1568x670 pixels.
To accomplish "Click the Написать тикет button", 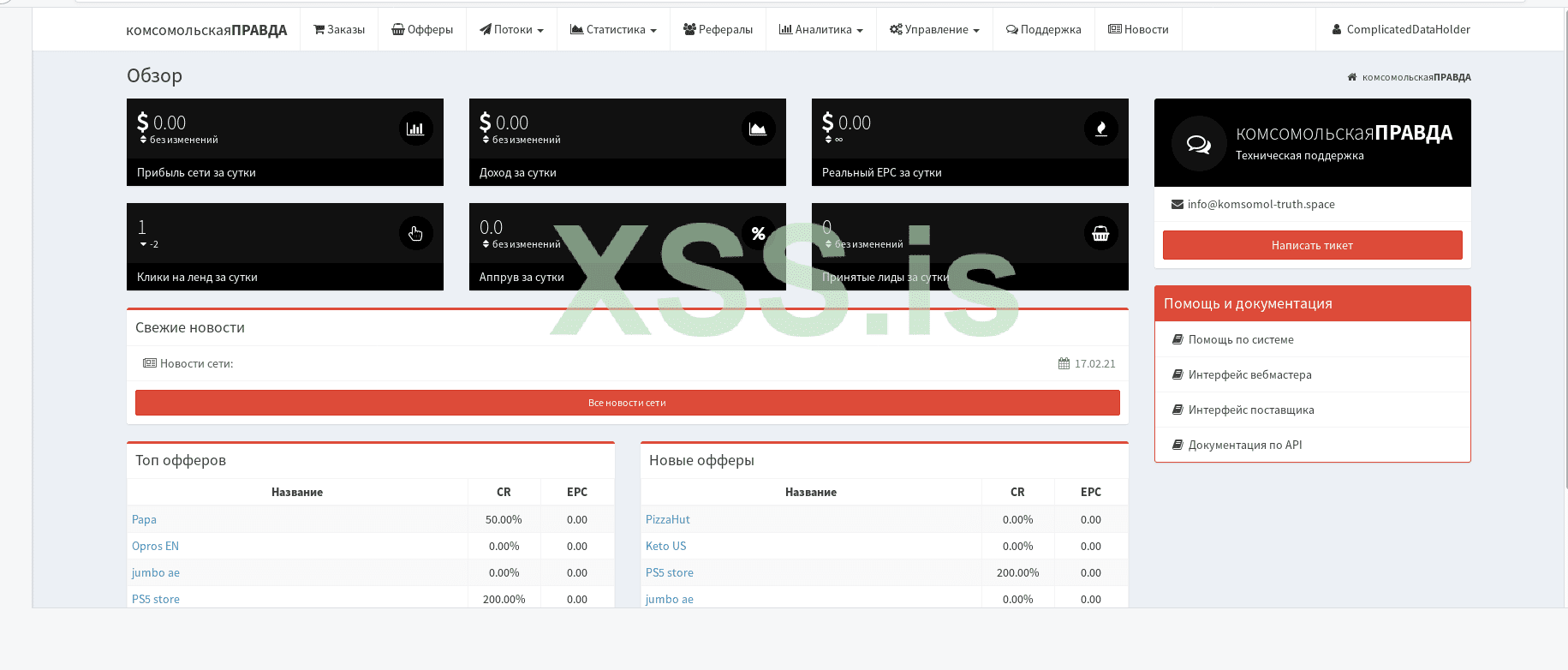I will pos(1312,245).
